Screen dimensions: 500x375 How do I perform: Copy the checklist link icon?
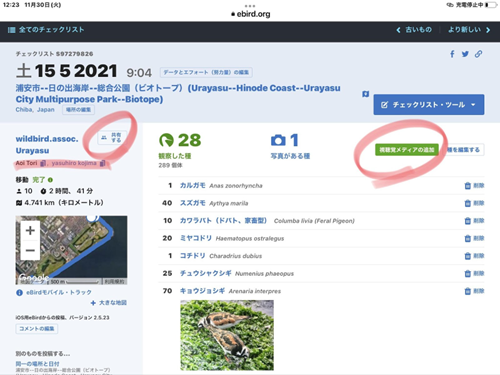point(478,54)
